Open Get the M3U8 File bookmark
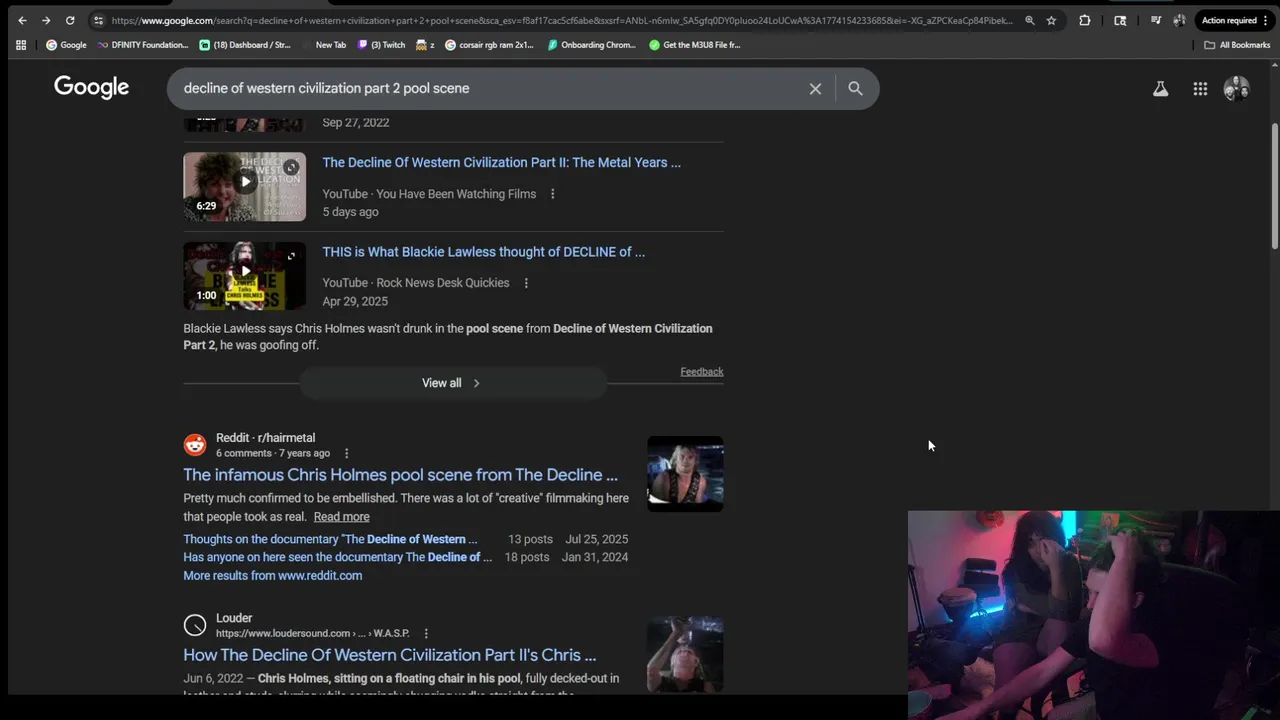The width and height of the screenshot is (1280, 720). pyautogui.click(x=694, y=45)
